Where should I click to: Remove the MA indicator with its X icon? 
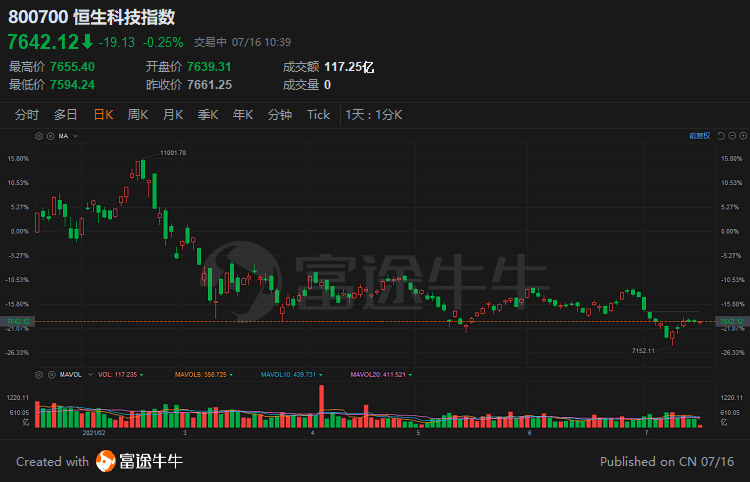[x=50, y=136]
